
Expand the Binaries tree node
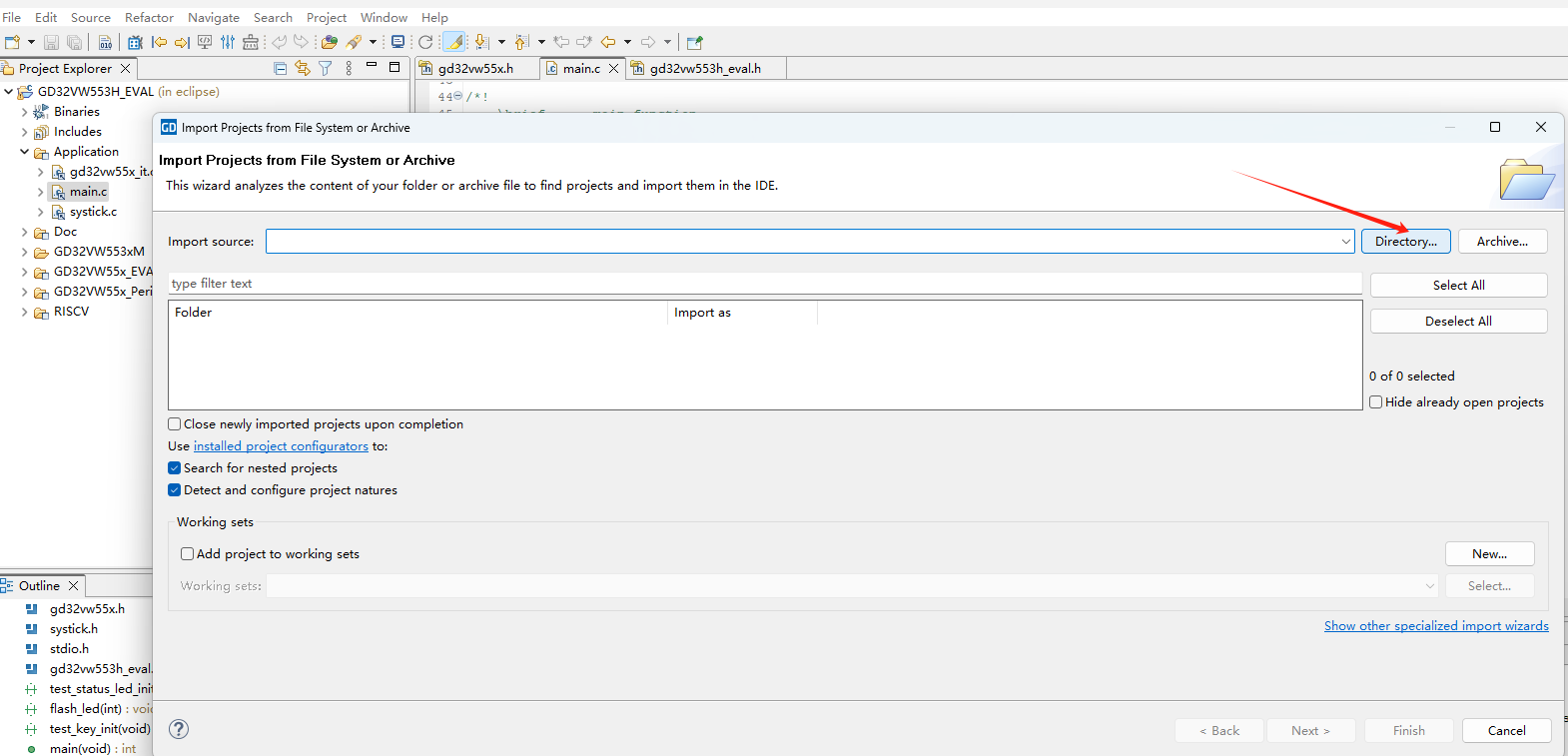coord(24,112)
